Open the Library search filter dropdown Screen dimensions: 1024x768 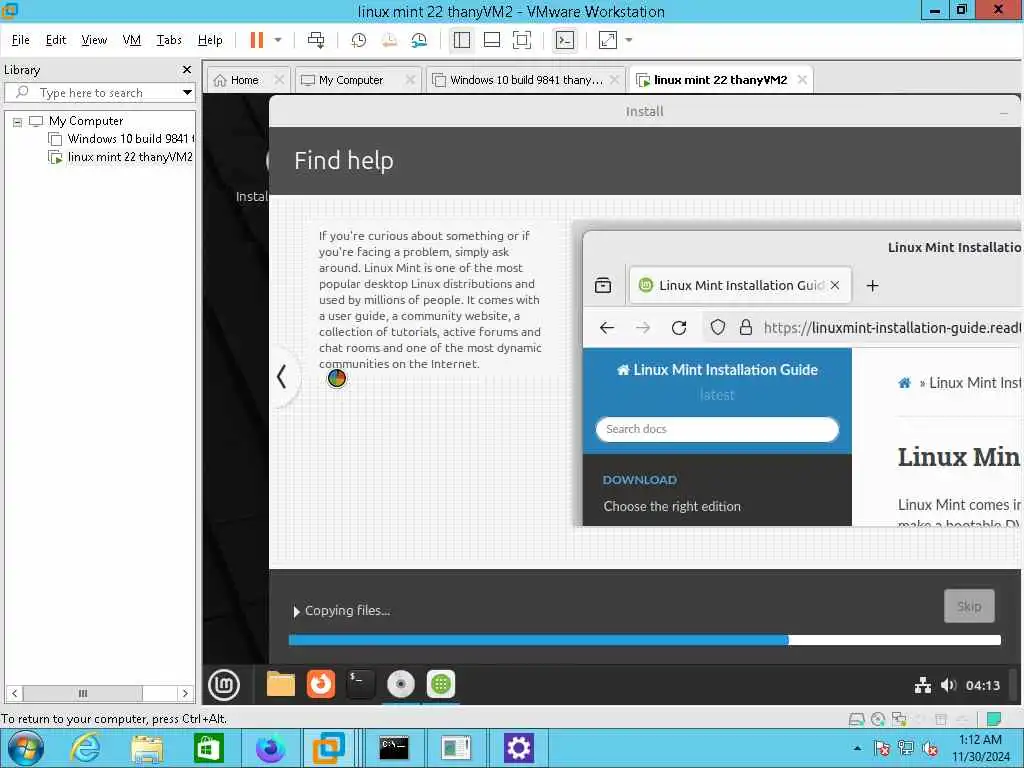click(187, 93)
